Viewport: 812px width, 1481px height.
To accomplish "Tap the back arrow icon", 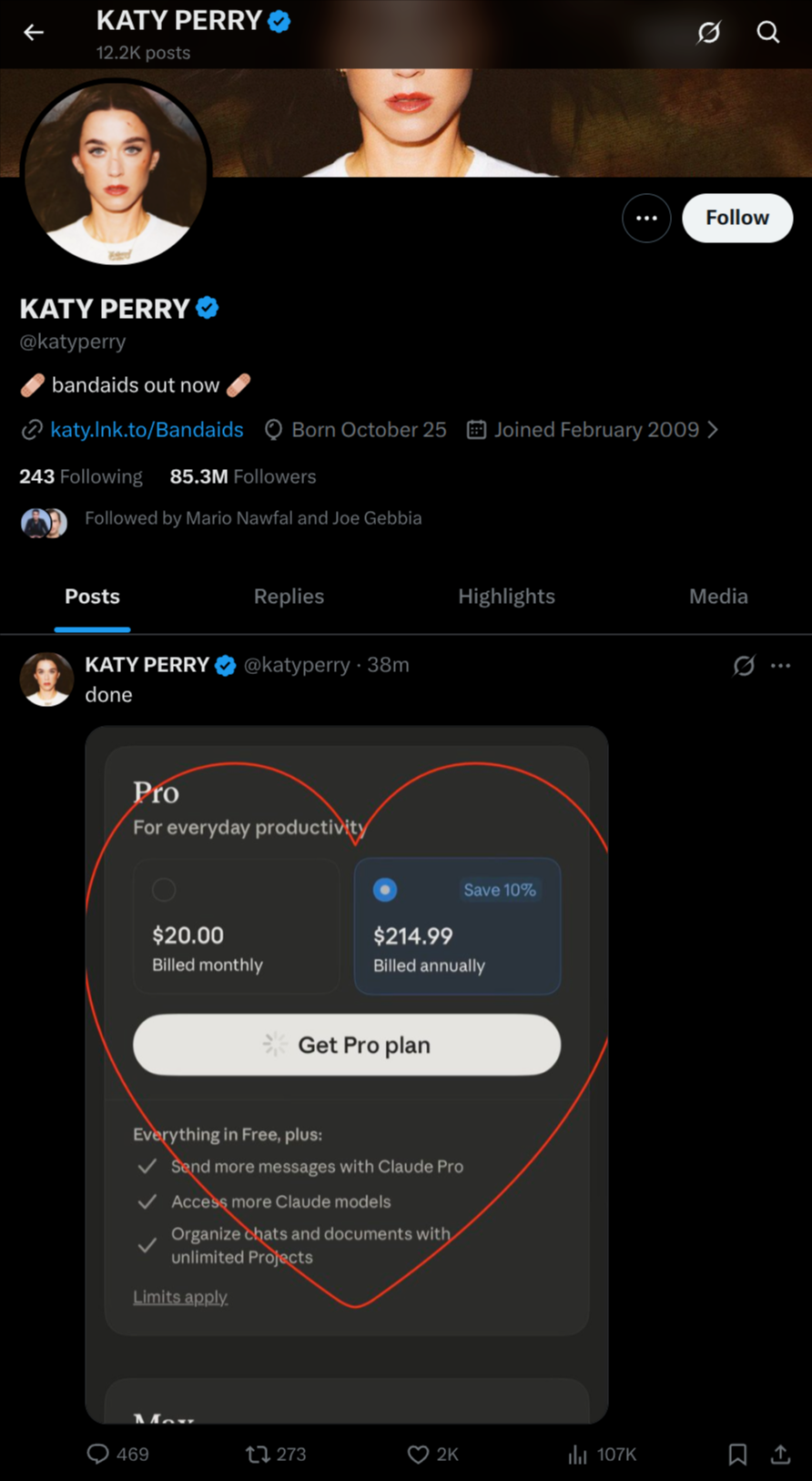I will click(x=34, y=33).
